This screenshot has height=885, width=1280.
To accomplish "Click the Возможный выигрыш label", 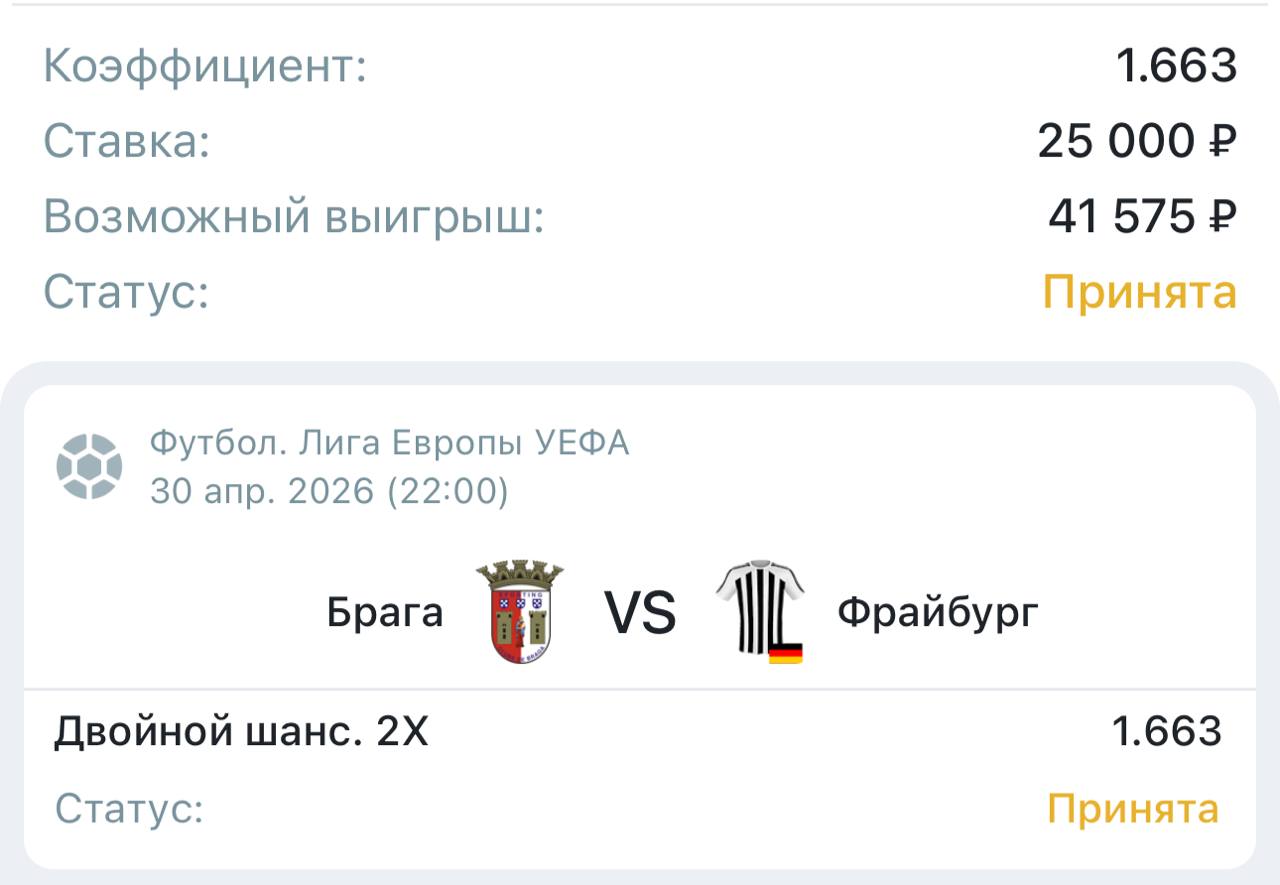I will click(294, 217).
